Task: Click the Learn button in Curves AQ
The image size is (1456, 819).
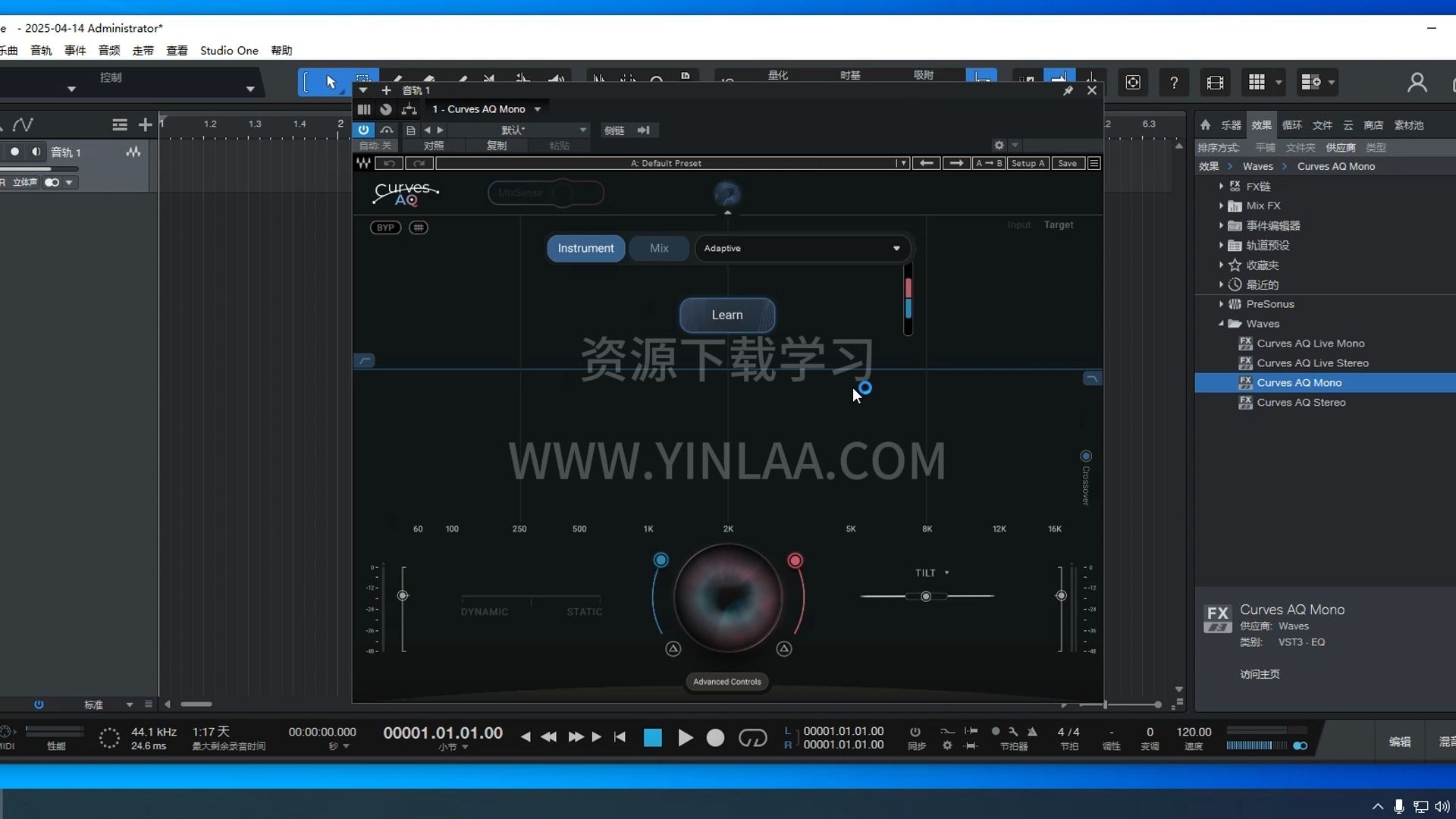Action: point(727,315)
